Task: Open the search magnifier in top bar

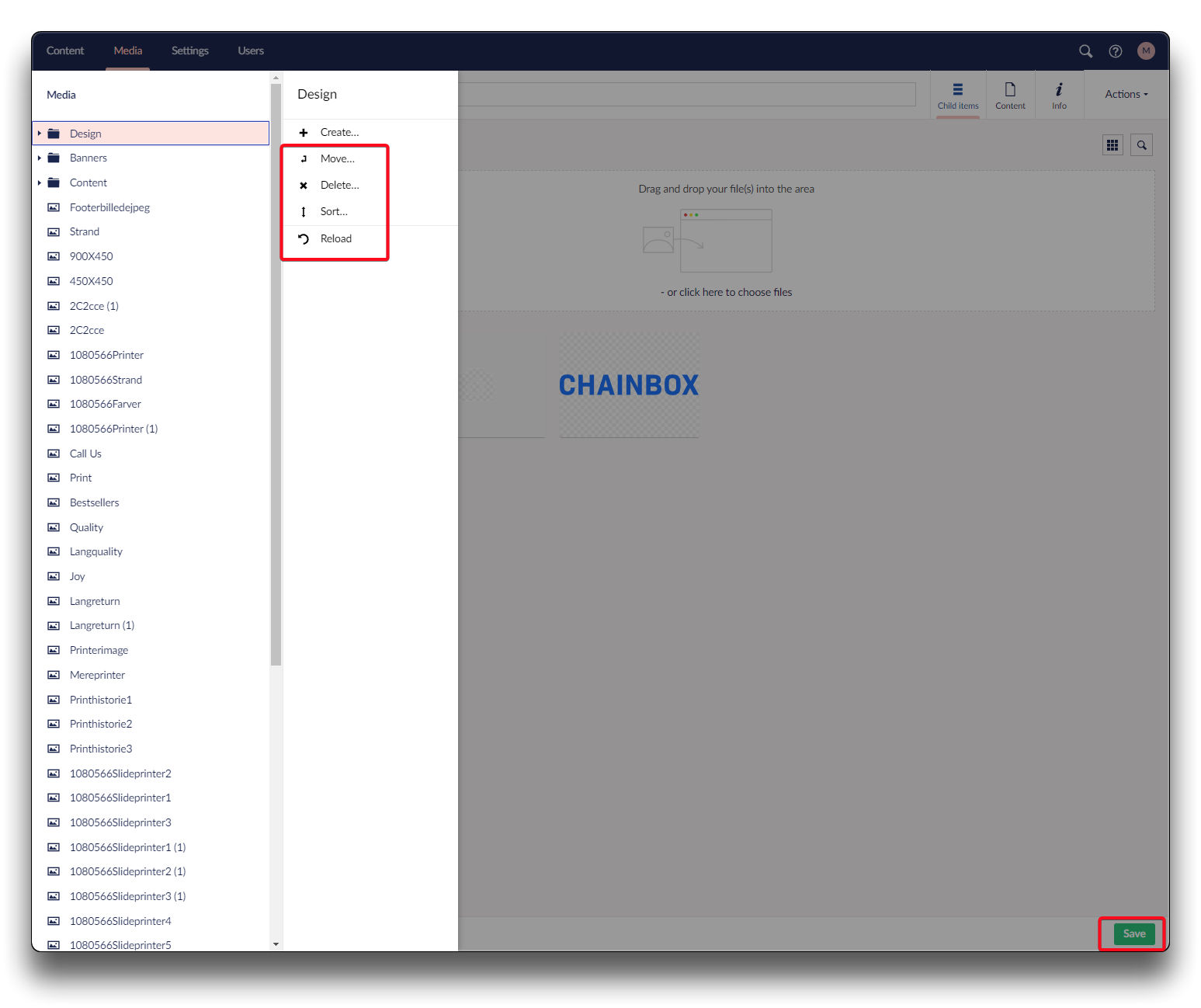Action: 1085,51
